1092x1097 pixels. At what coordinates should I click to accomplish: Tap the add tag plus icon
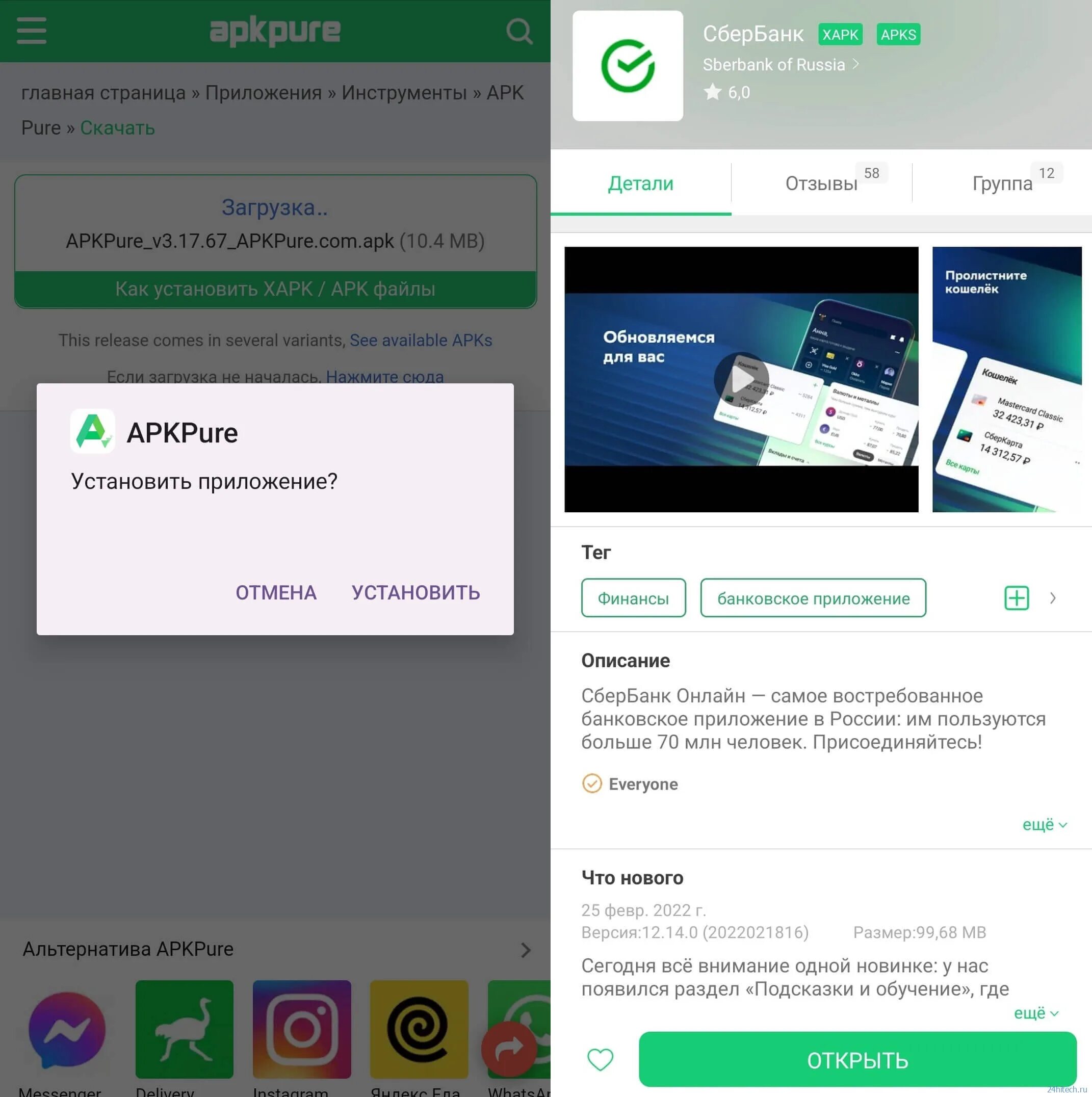(1016, 597)
